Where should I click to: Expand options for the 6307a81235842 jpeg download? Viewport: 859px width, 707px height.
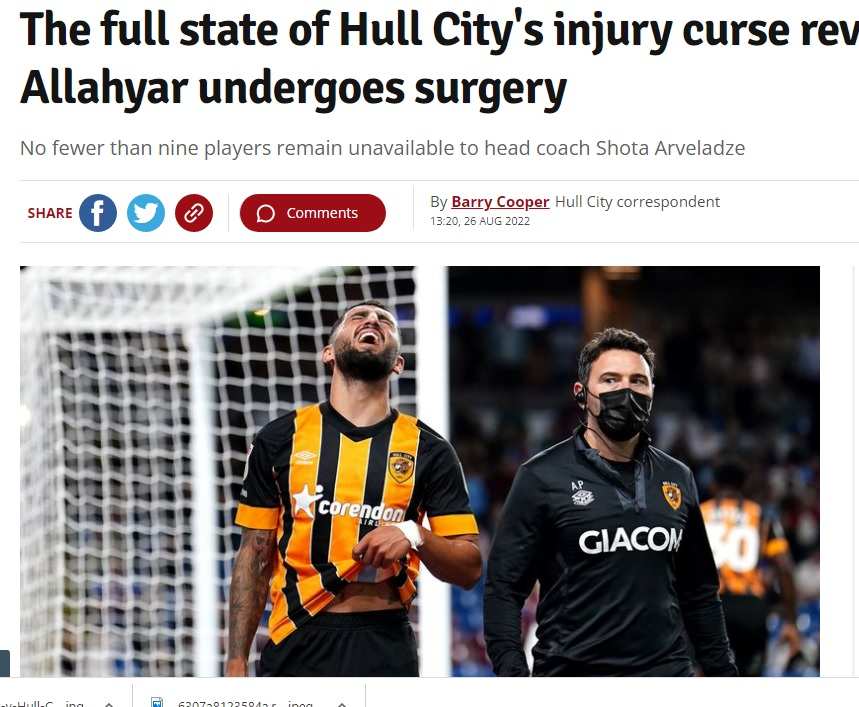[x=342, y=703]
